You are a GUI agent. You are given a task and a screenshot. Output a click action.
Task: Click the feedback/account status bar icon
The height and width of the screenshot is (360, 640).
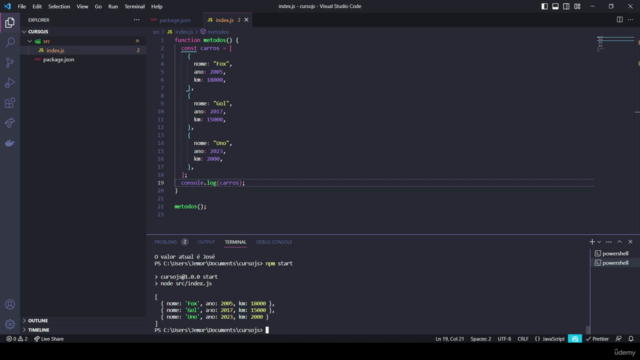pyautogui.click(x=619, y=339)
